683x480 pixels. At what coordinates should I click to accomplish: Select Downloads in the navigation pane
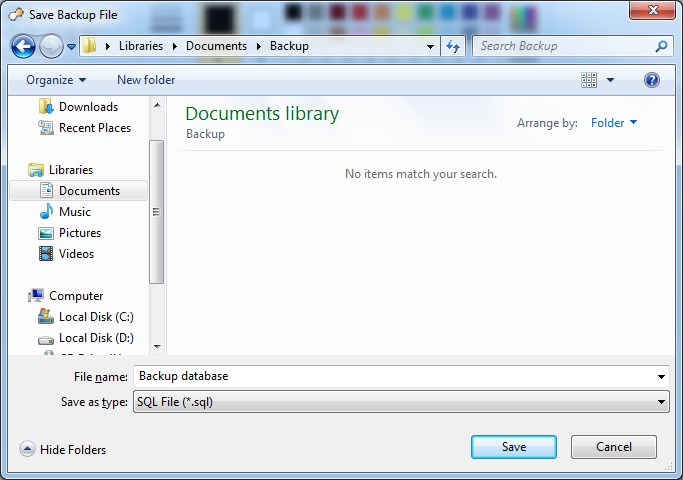click(x=87, y=107)
